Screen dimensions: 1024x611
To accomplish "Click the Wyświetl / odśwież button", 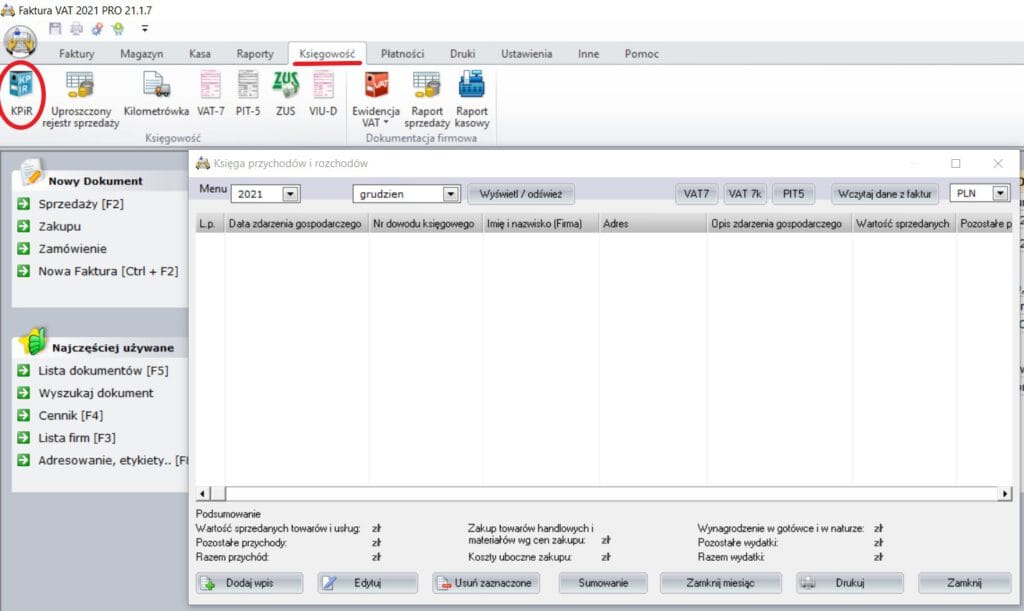I will [521, 192].
